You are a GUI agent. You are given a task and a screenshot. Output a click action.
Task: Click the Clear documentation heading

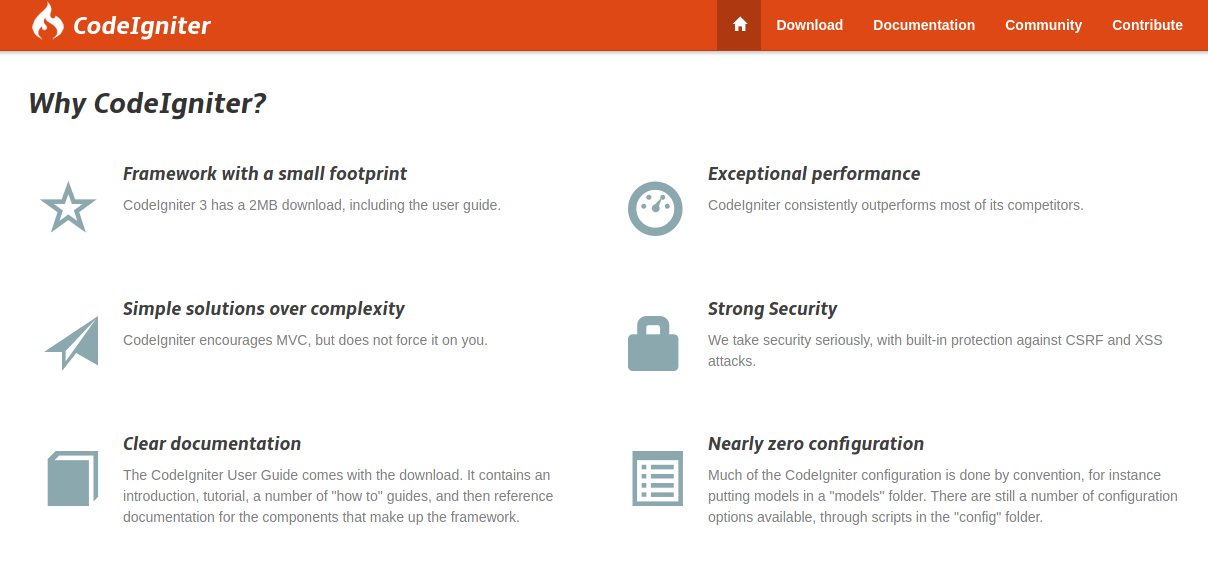point(212,444)
